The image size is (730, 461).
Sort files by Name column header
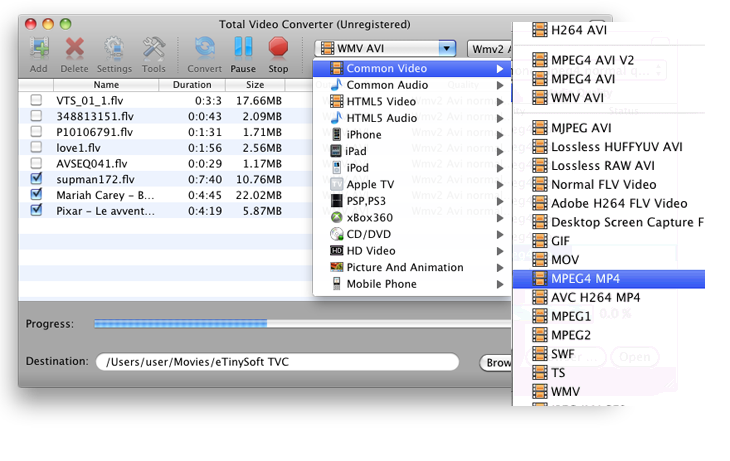point(106,85)
